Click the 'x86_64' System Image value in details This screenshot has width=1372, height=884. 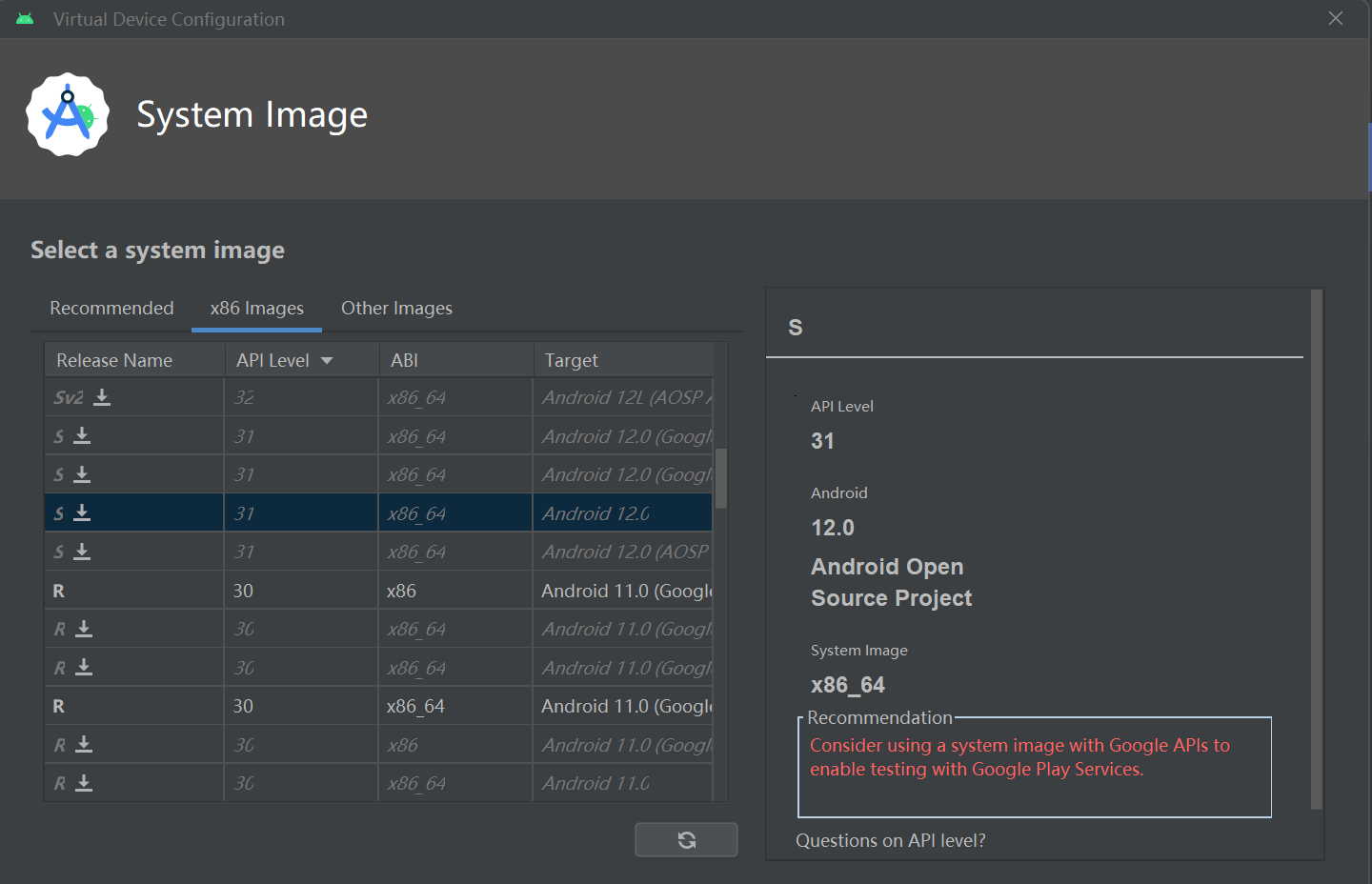point(848,685)
